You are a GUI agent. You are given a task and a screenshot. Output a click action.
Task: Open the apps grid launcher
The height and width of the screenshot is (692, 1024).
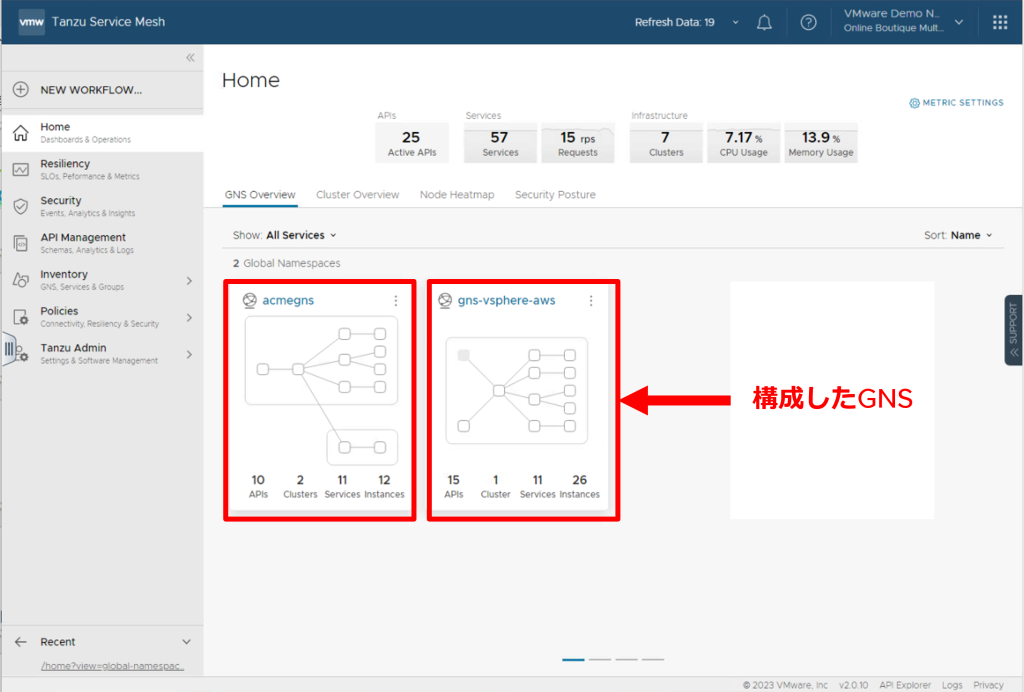[x=1000, y=22]
